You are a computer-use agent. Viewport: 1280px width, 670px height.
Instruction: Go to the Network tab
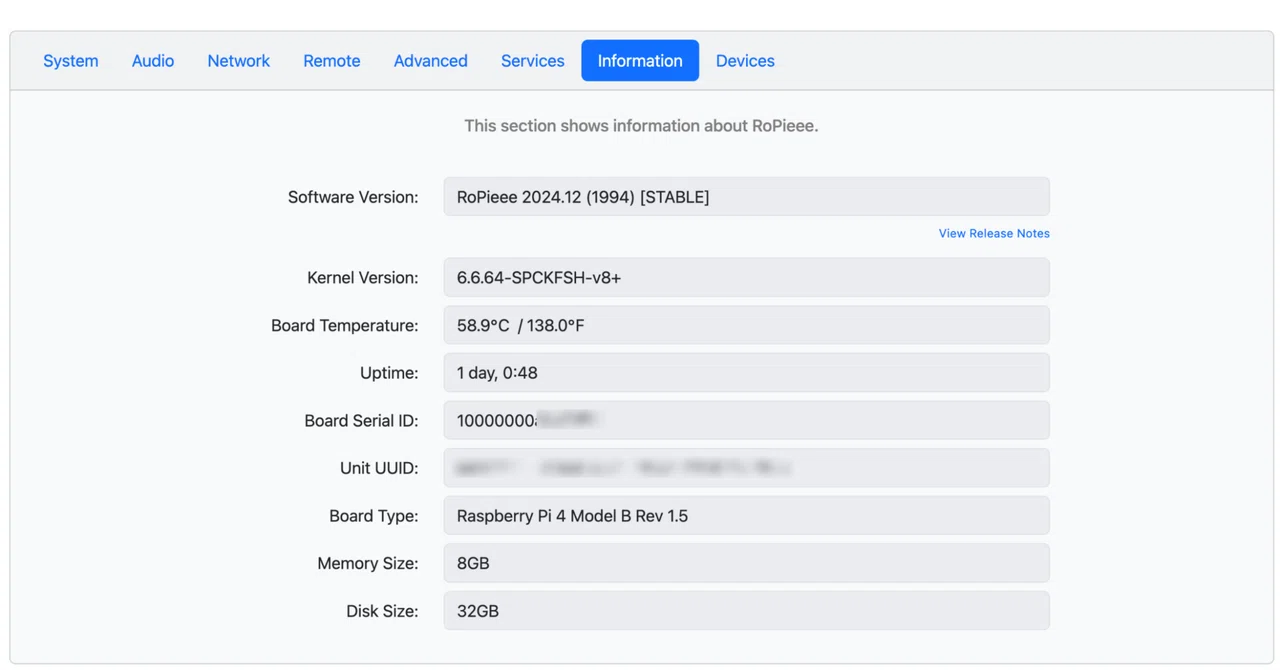[238, 61]
